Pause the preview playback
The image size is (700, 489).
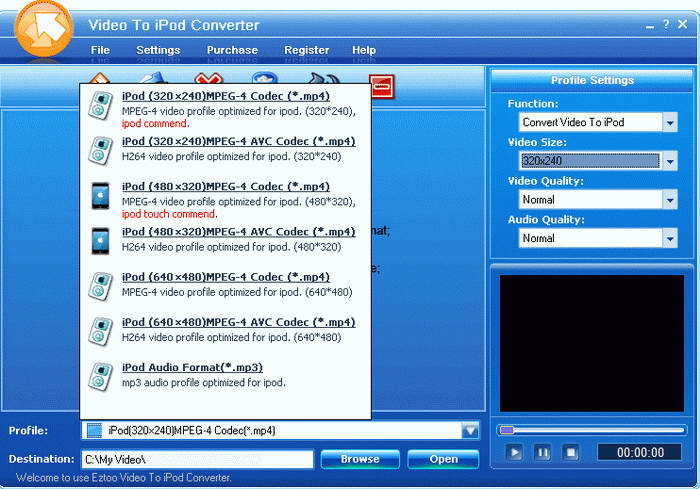542,452
